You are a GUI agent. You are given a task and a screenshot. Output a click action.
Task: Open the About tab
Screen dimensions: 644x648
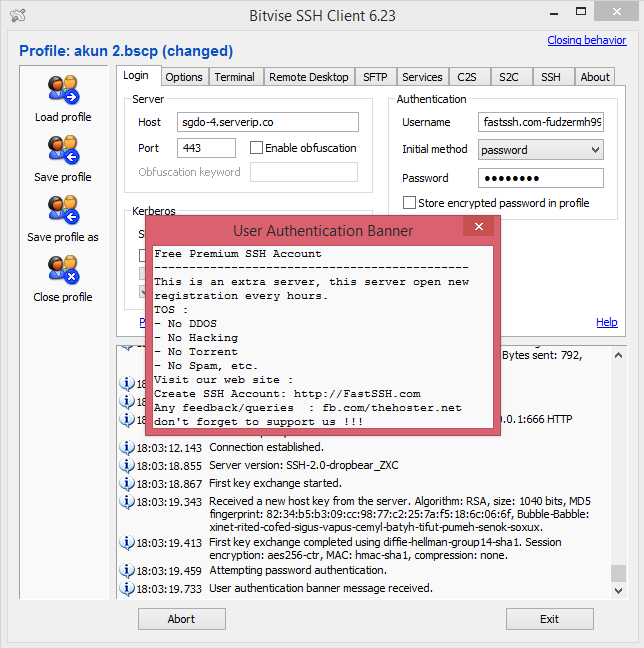595,77
